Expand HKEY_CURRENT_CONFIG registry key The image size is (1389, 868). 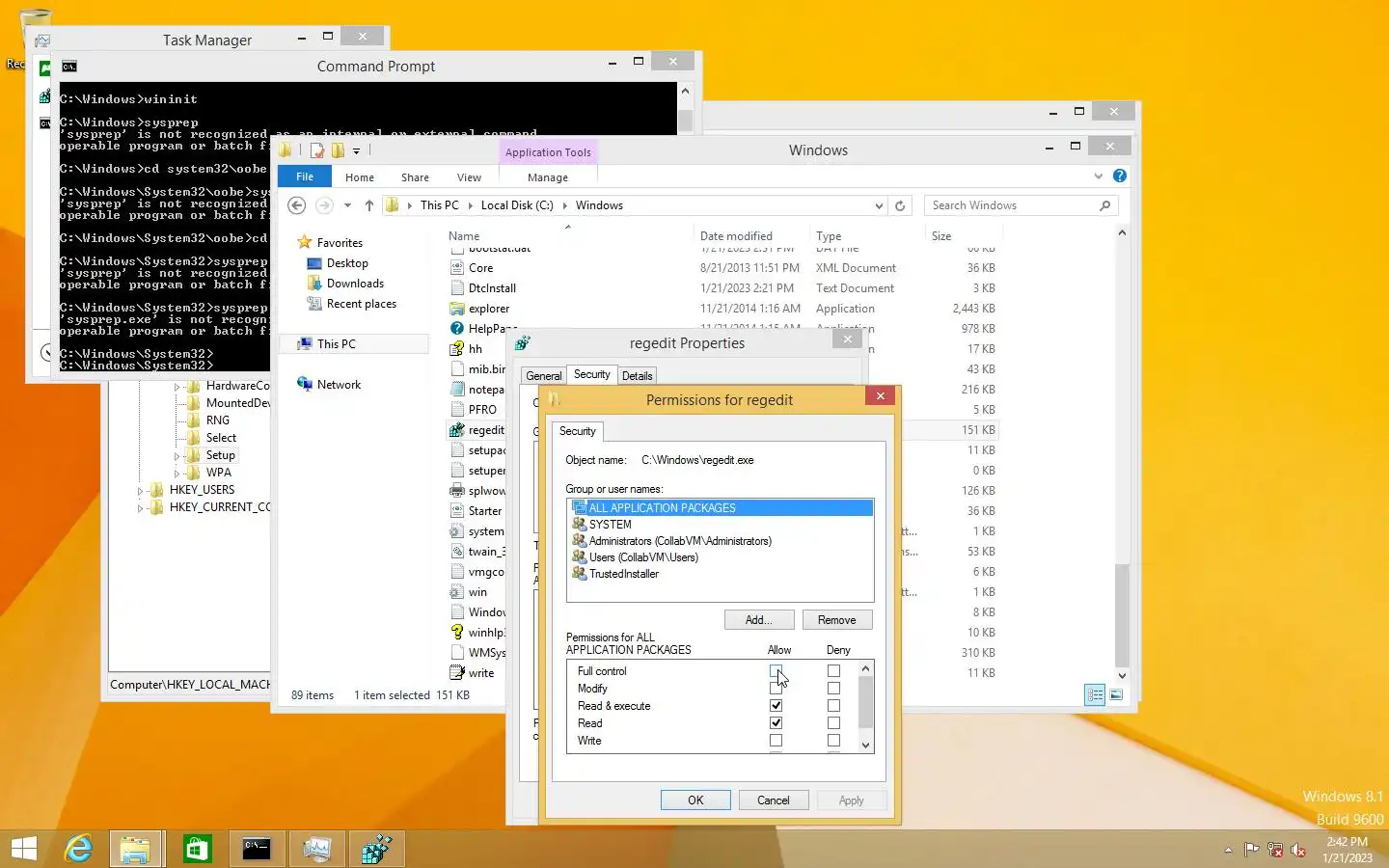(140, 508)
